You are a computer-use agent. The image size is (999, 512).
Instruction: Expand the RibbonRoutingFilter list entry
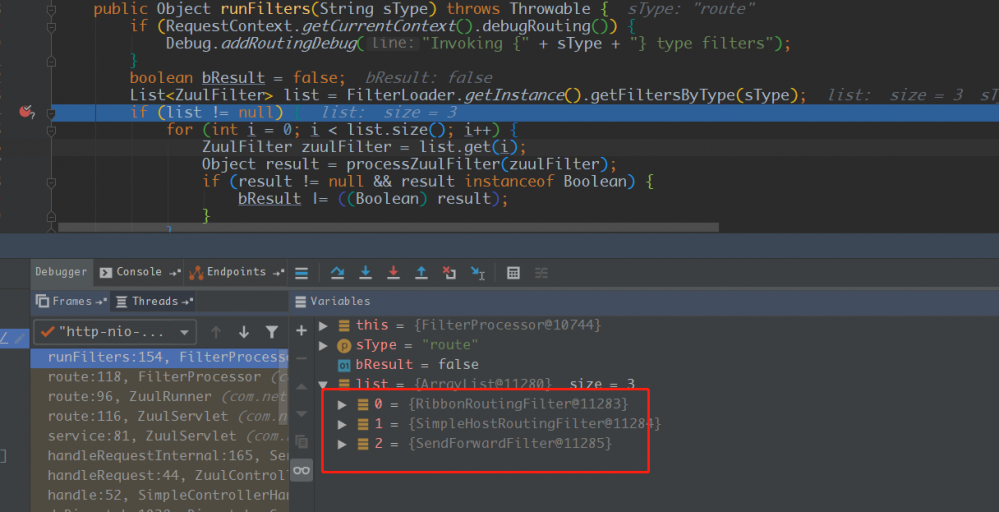[x=342, y=404]
